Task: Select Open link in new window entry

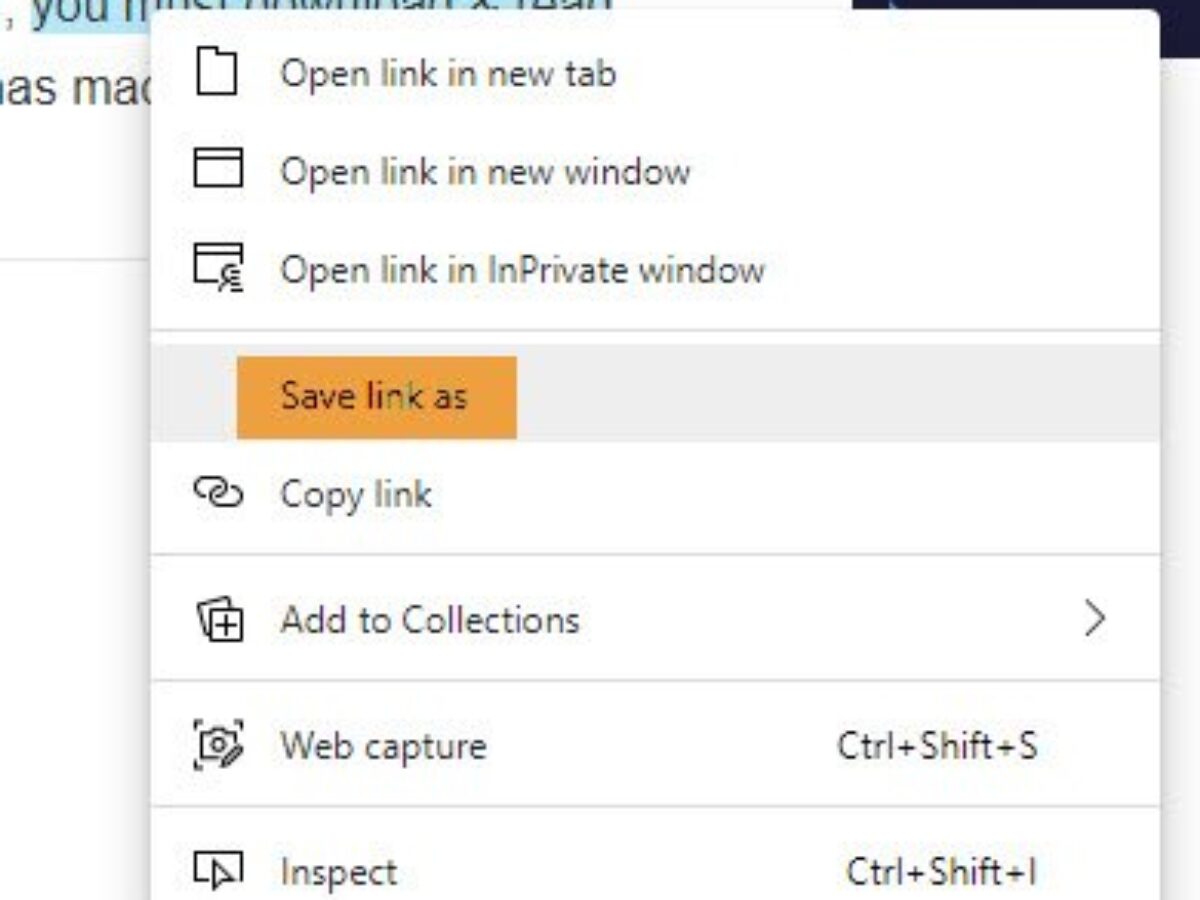Action: (x=485, y=170)
